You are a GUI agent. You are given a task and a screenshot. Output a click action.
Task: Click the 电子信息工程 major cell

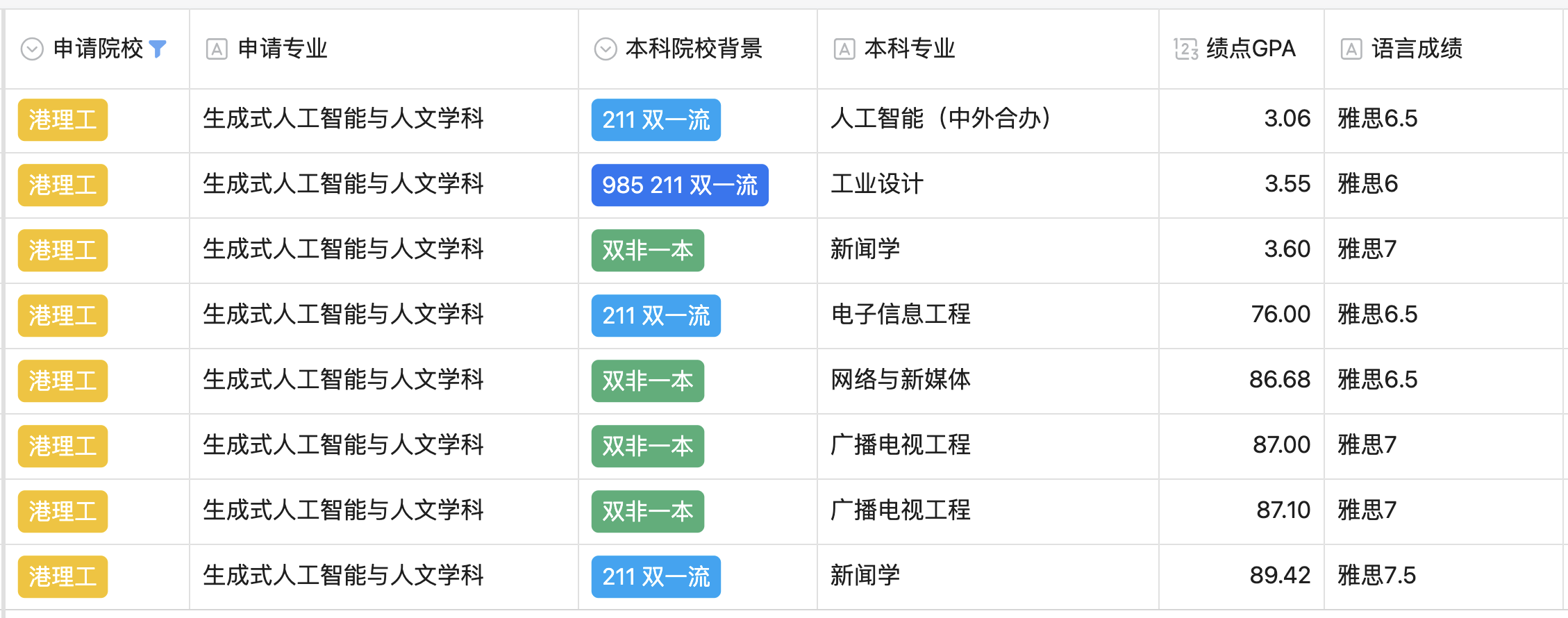click(x=901, y=315)
